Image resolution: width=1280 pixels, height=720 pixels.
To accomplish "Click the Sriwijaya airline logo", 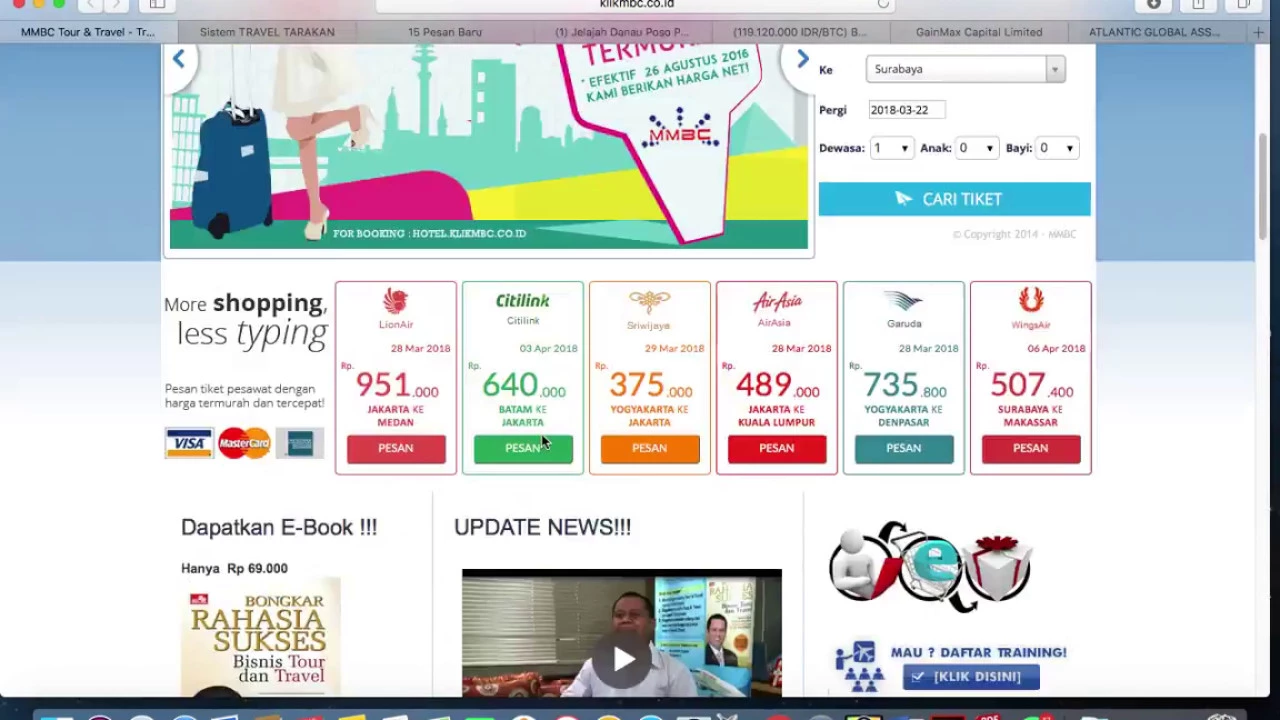I will 649,303.
